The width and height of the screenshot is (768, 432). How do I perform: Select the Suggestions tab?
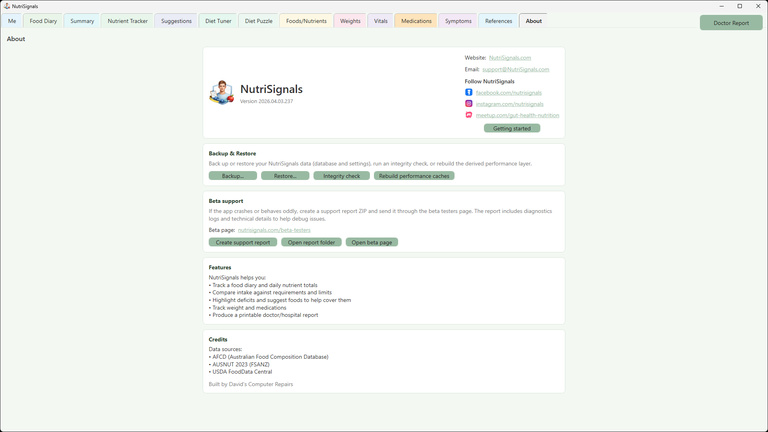coord(176,21)
